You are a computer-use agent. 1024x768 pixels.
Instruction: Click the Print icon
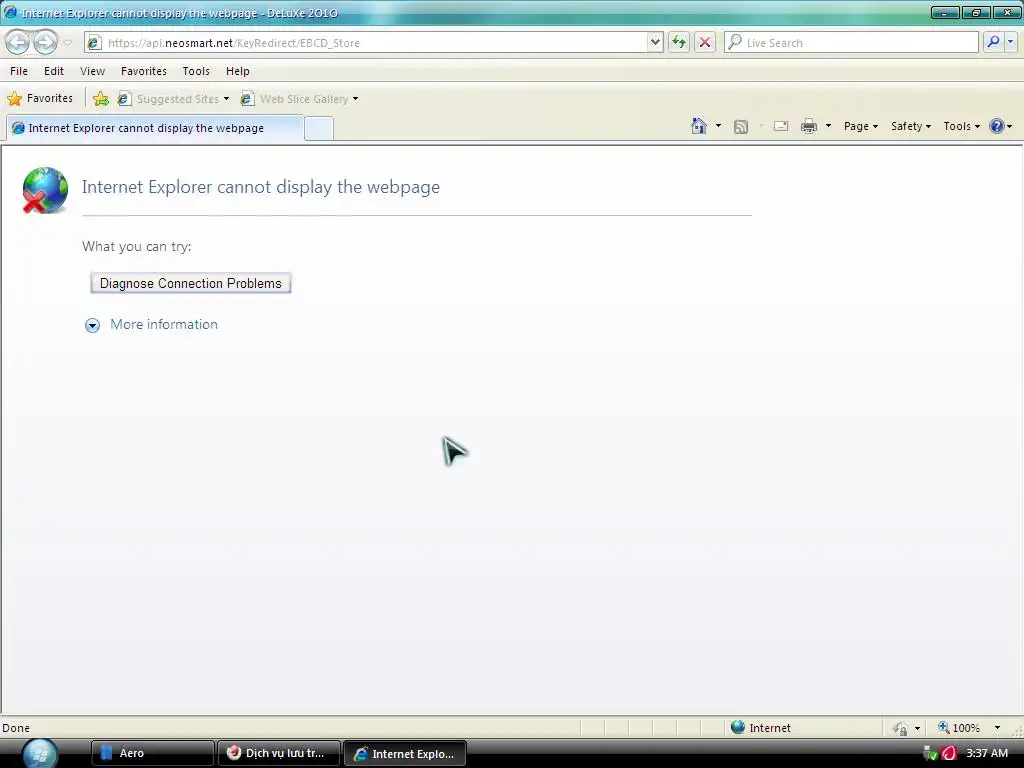(x=808, y=126)
